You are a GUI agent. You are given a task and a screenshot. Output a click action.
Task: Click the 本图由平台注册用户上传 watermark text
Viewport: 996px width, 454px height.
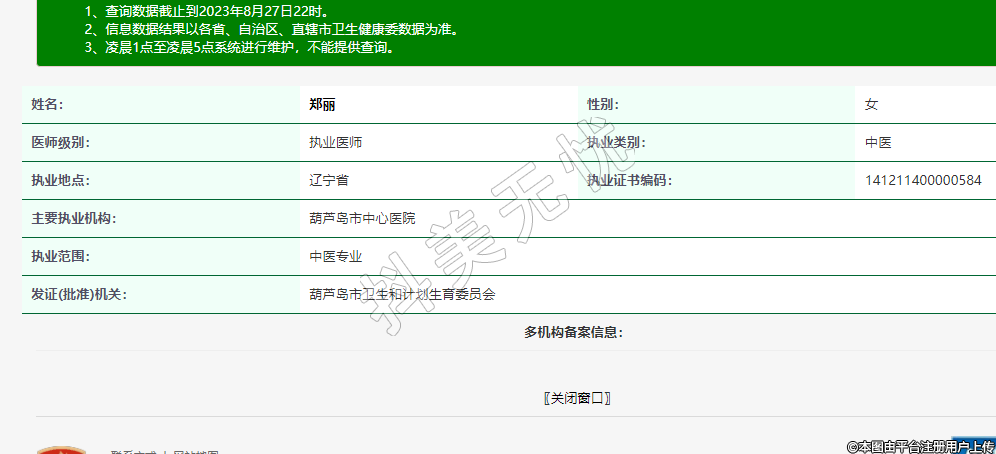point(920,446)
